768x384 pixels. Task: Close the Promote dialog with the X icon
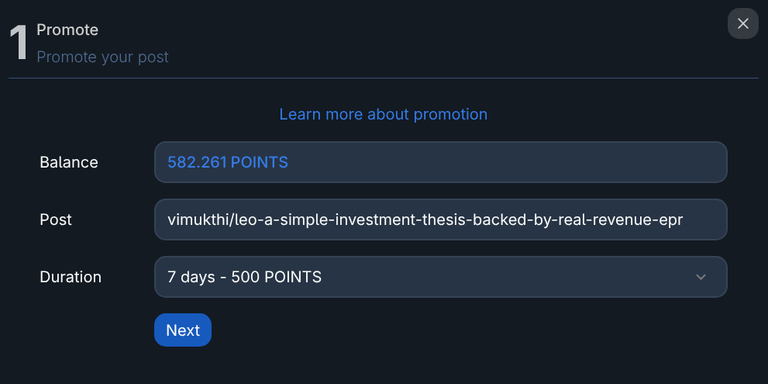point(743,24)
